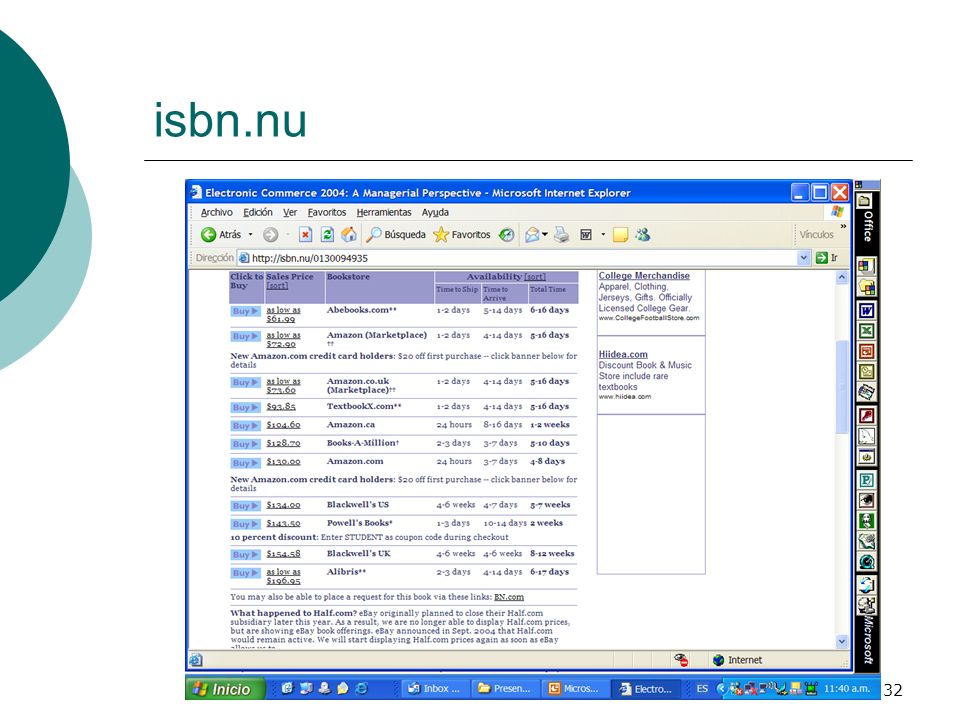This screenshot has height=720, width=960.
Task: Click Buy button for Abebooks.com
Action: point(245,311)
